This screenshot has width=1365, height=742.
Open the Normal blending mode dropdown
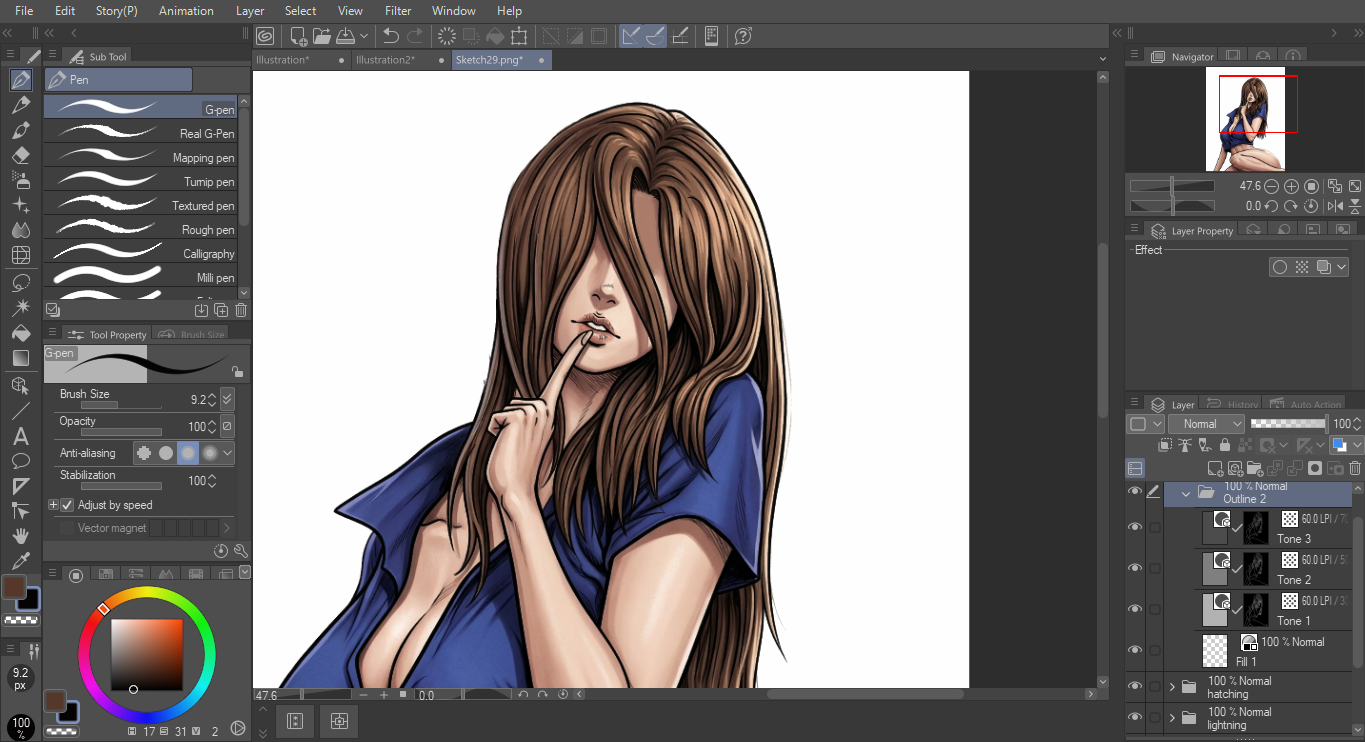pos(1206,424)
